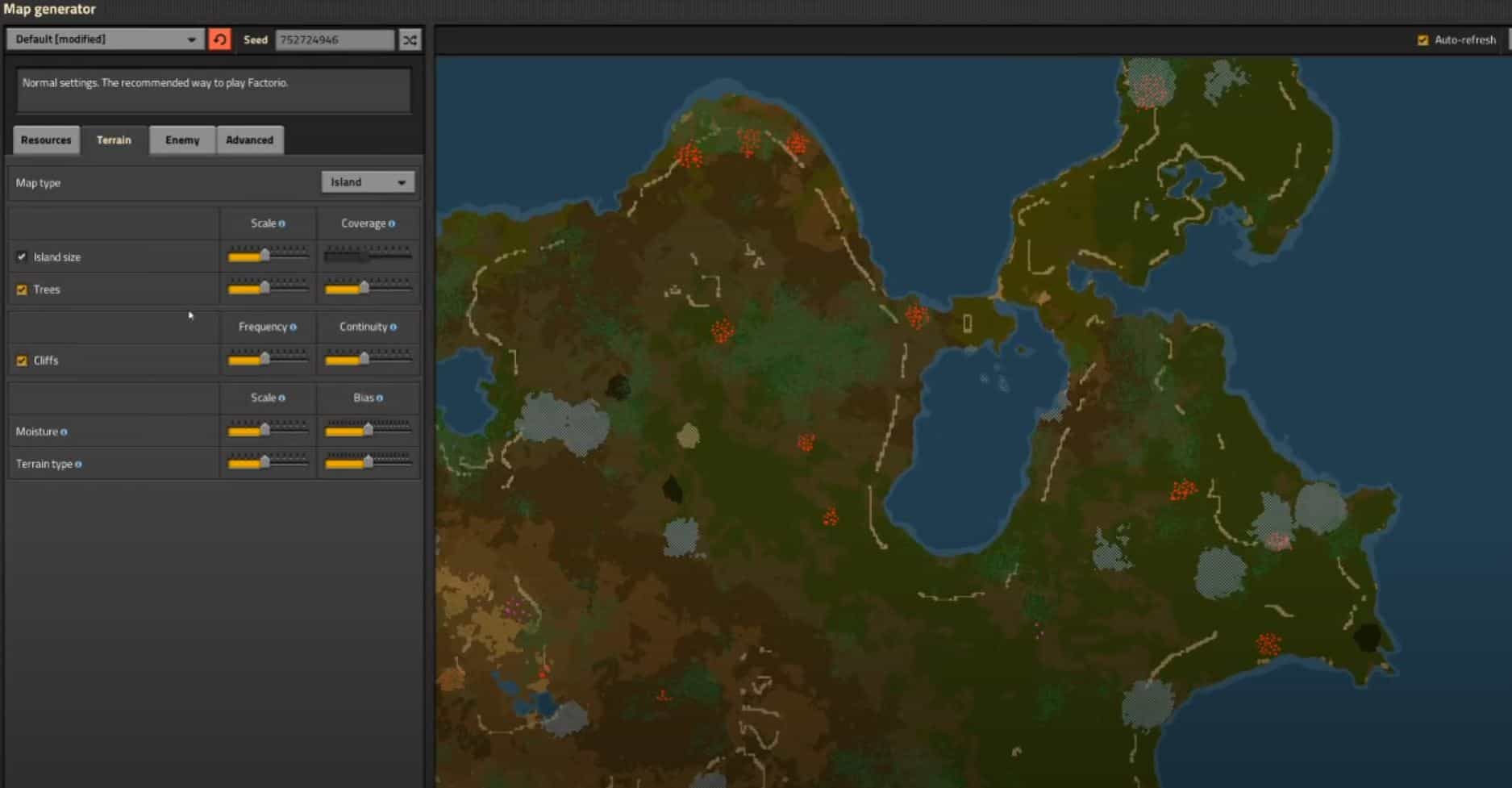The height and width of the screenshot is (788, 1512).
Task: Go to the Advanced tab
Action: click(x=249, y=140)
